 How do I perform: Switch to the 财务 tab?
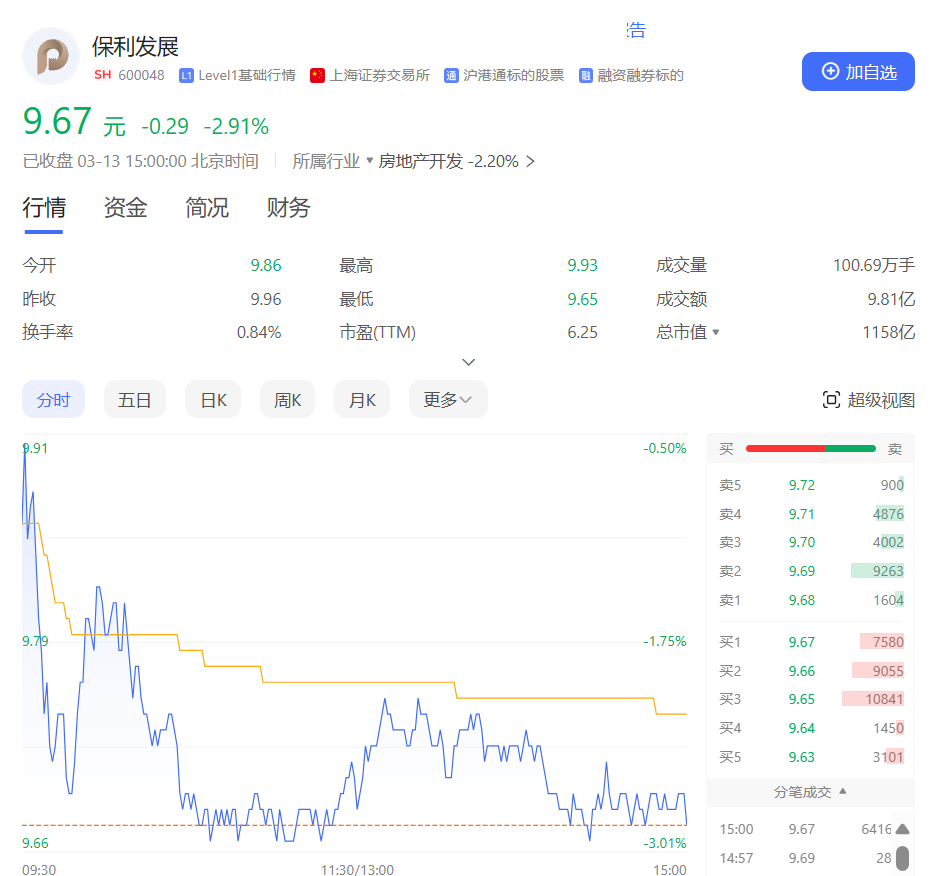point(288,208)
